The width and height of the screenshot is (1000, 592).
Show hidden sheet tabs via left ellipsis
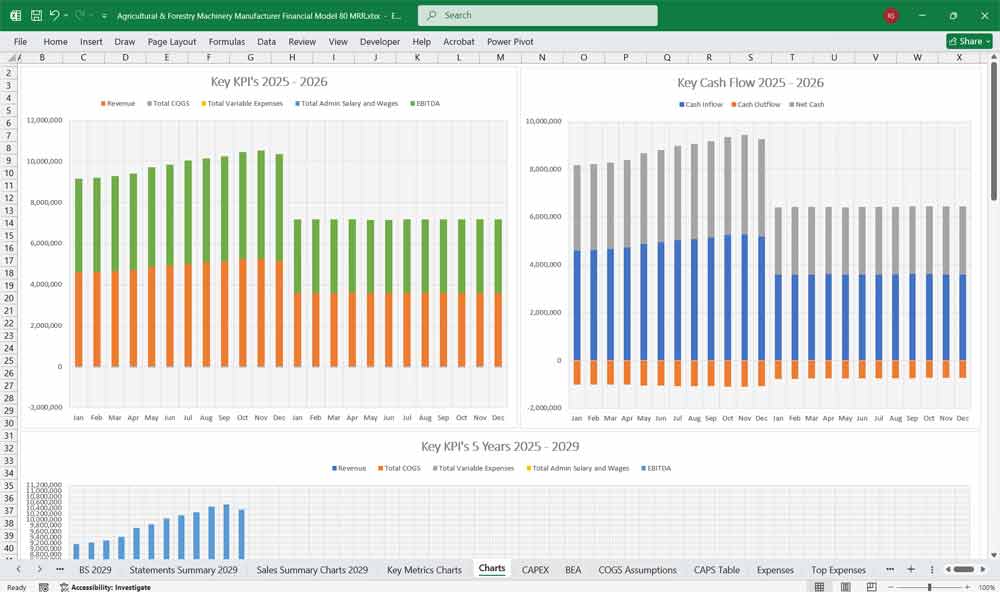coord(59,569)
